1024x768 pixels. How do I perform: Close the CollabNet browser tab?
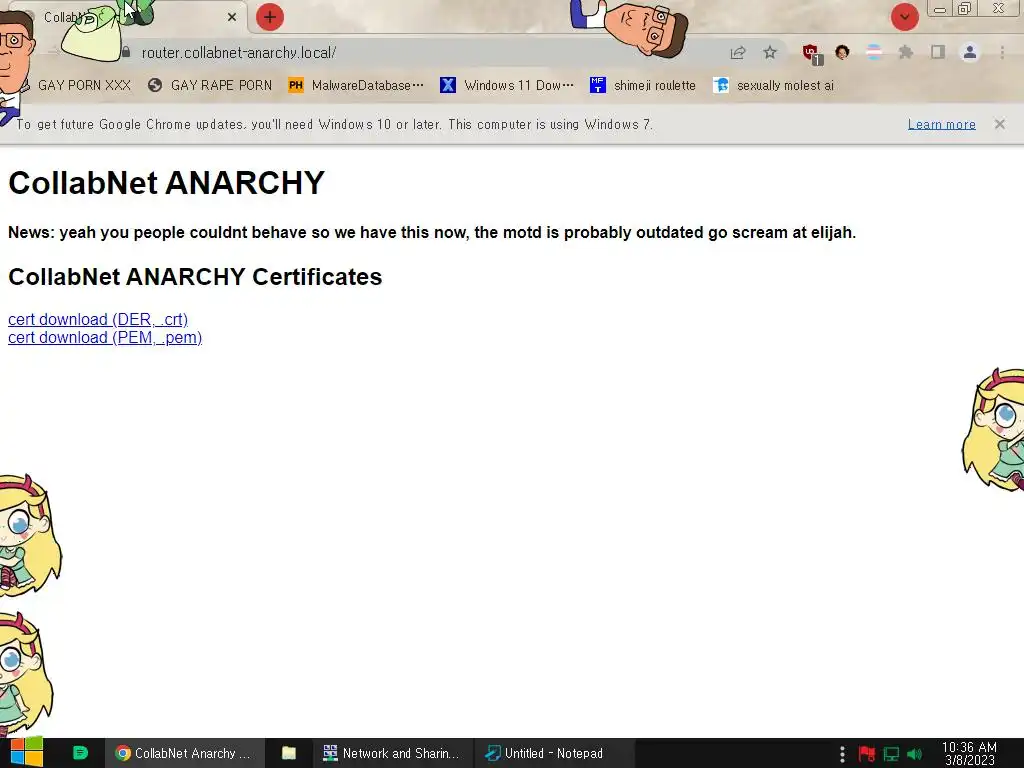tap(232, 17)
